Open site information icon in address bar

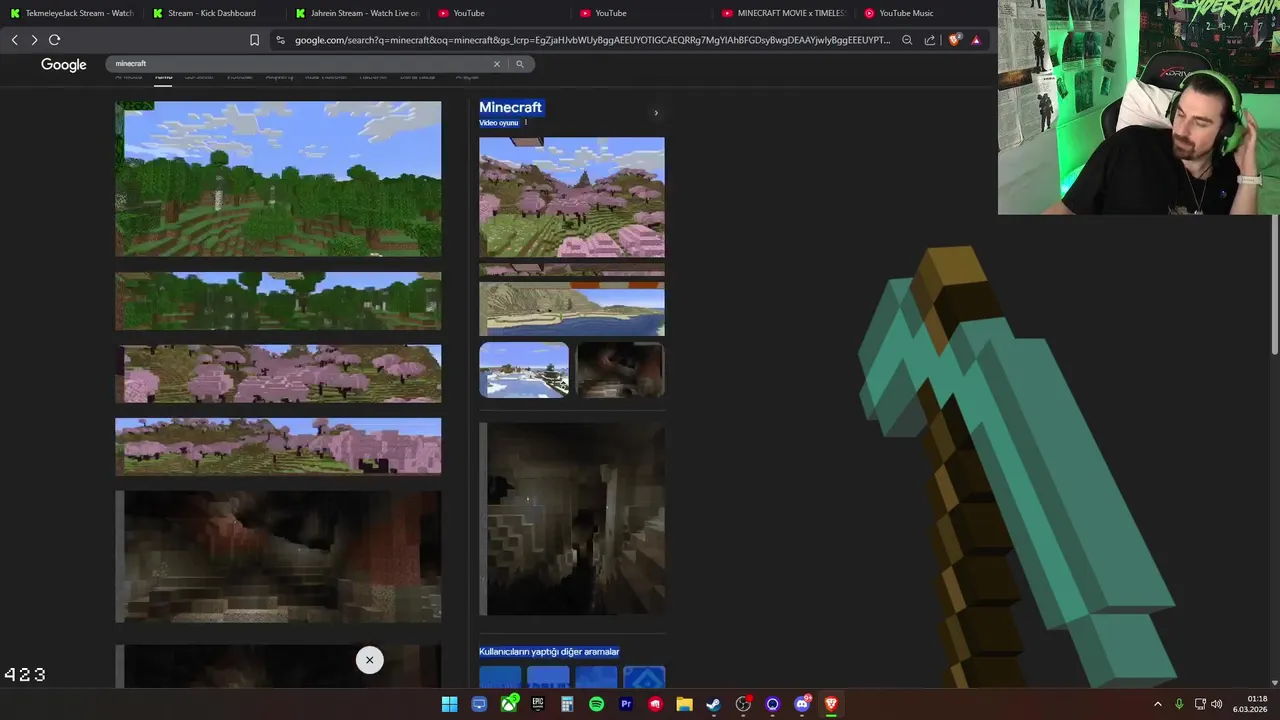pos(281,40)
